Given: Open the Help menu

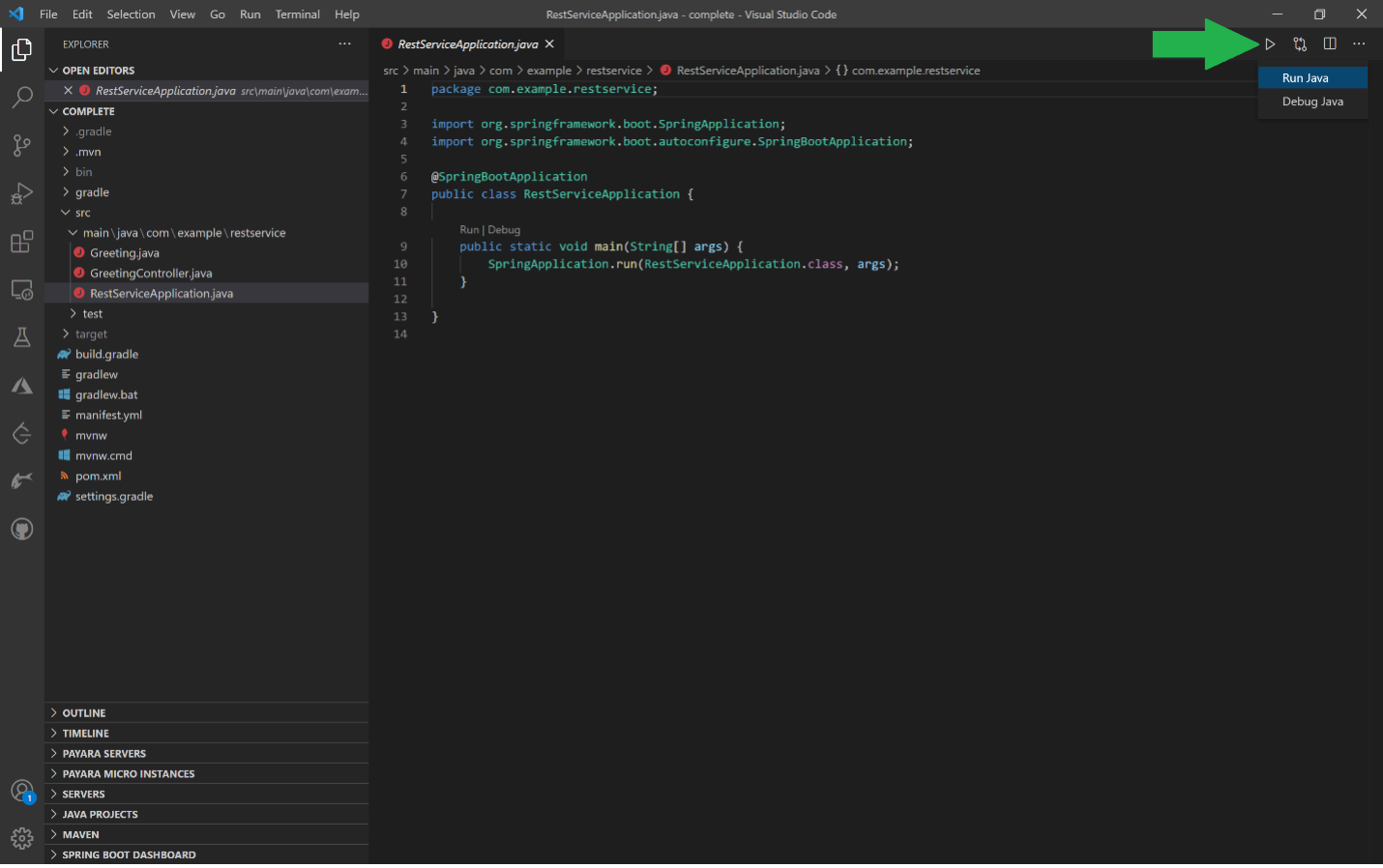Looking at the screenshot, I should click(347, 14).
